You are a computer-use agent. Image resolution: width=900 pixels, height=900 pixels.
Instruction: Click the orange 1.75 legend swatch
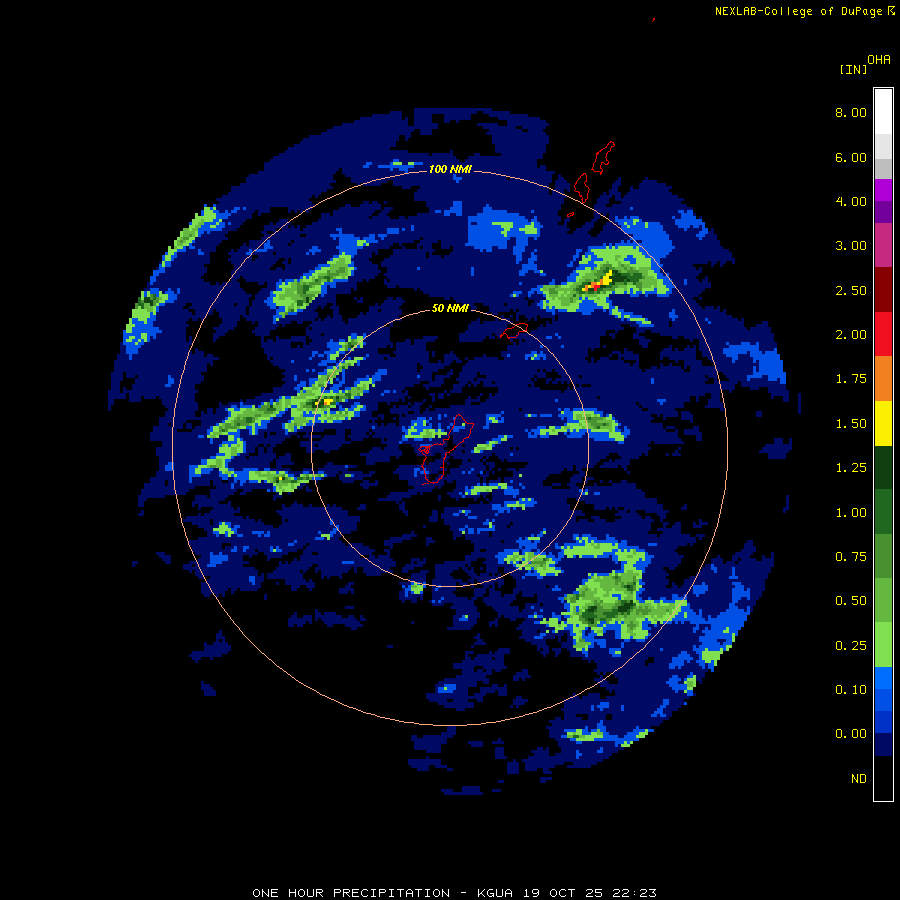[x=883, y=379]
